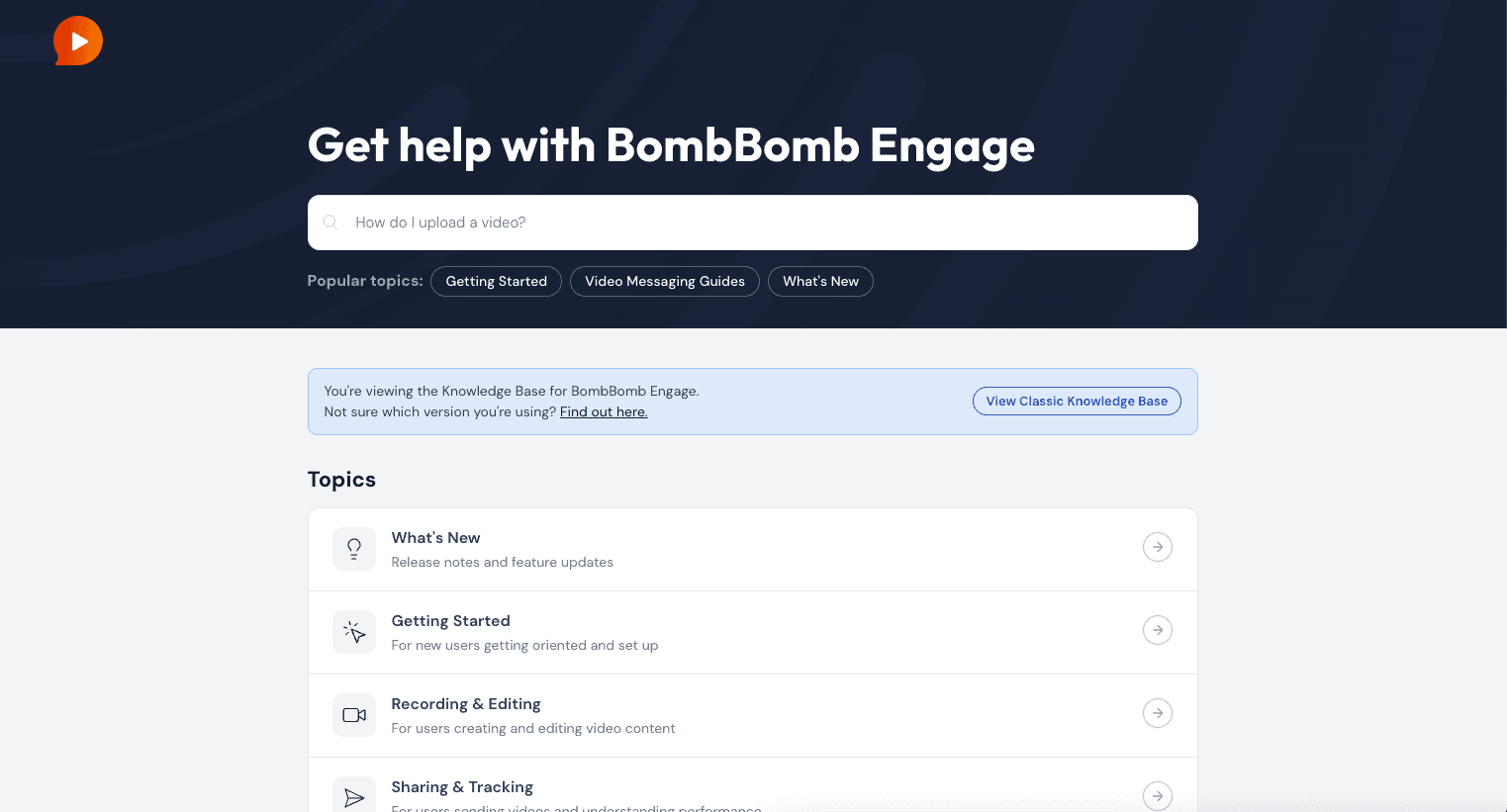
Task: Click 'Release notes and feature updates' description
Action: click(503, 562)
